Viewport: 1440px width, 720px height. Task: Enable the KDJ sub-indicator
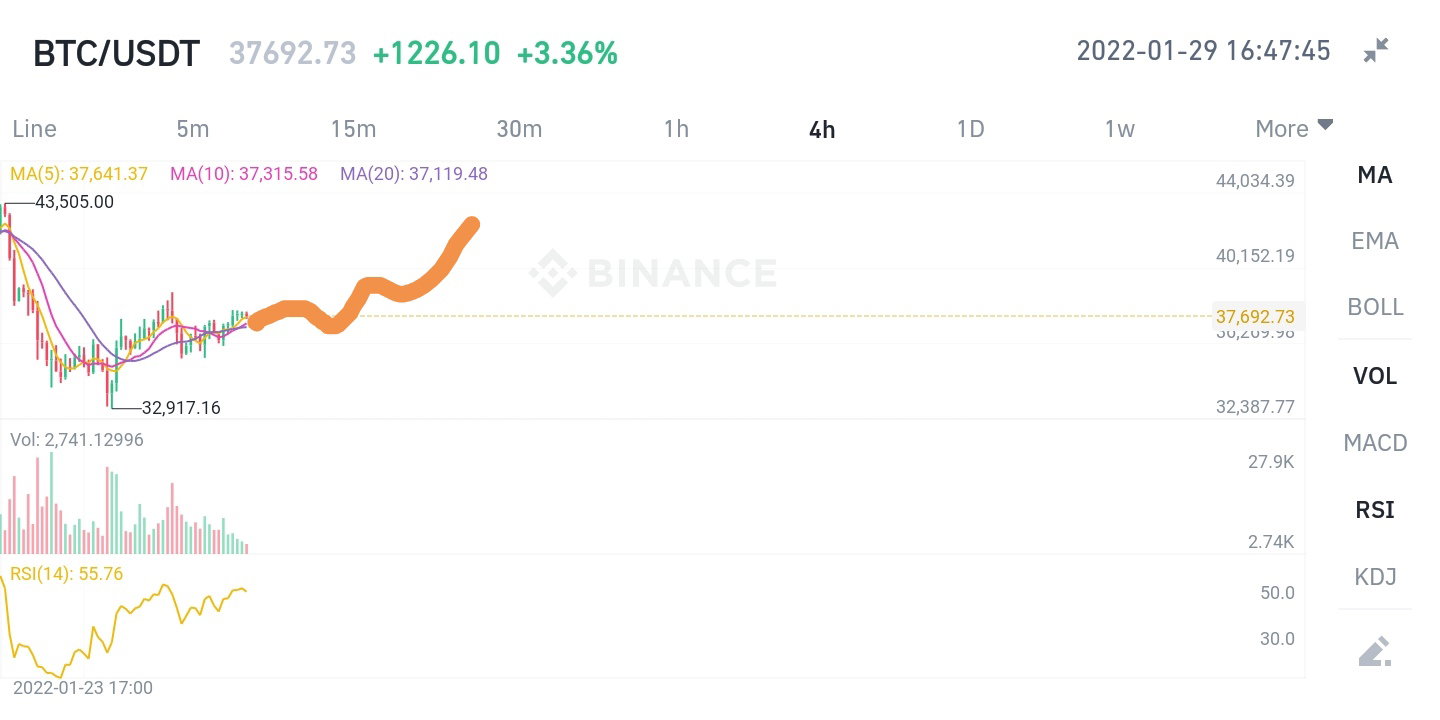(1375, 577)
